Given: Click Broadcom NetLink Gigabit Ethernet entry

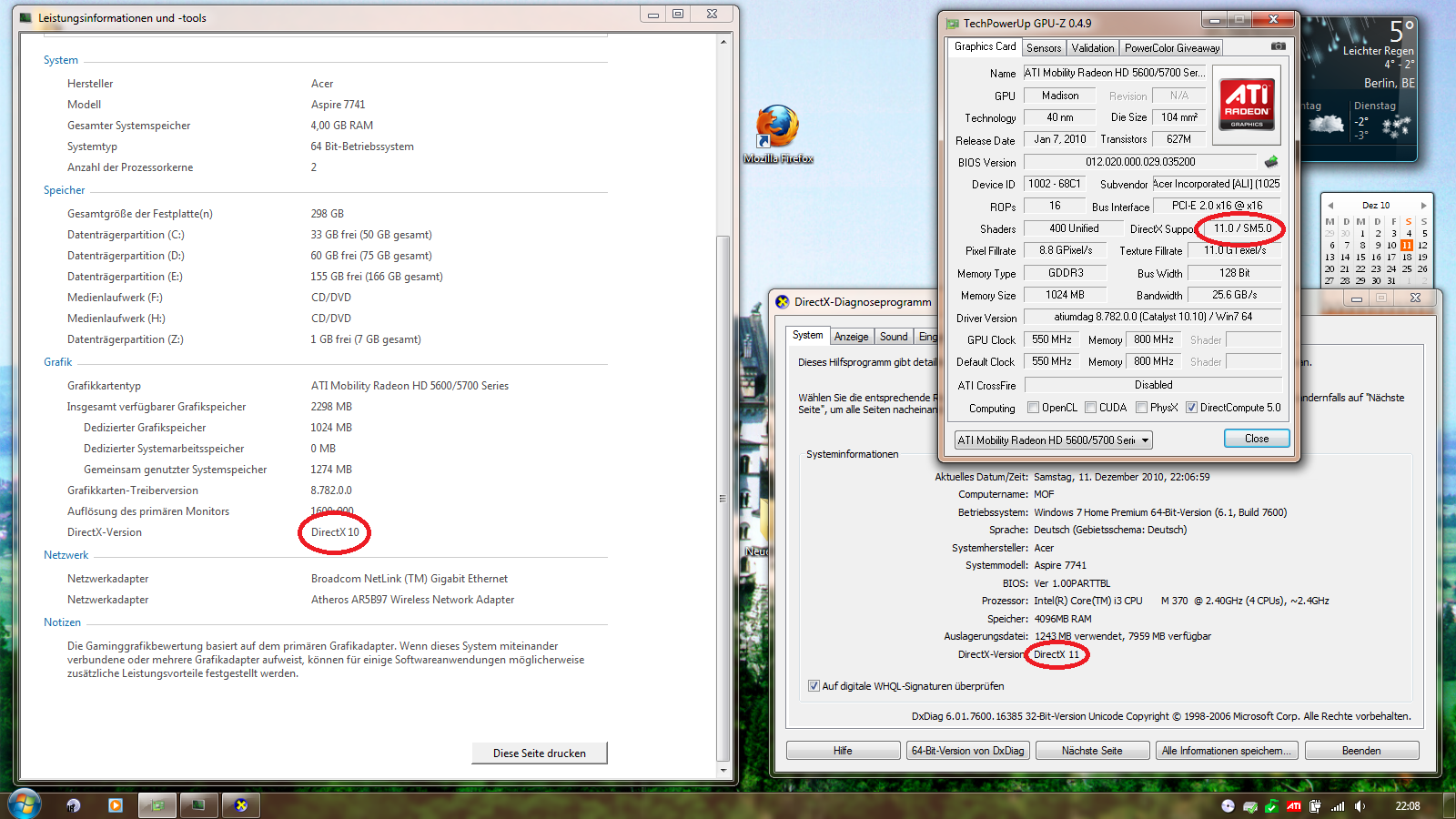Looking at the screenshot, I should [409, 579].
